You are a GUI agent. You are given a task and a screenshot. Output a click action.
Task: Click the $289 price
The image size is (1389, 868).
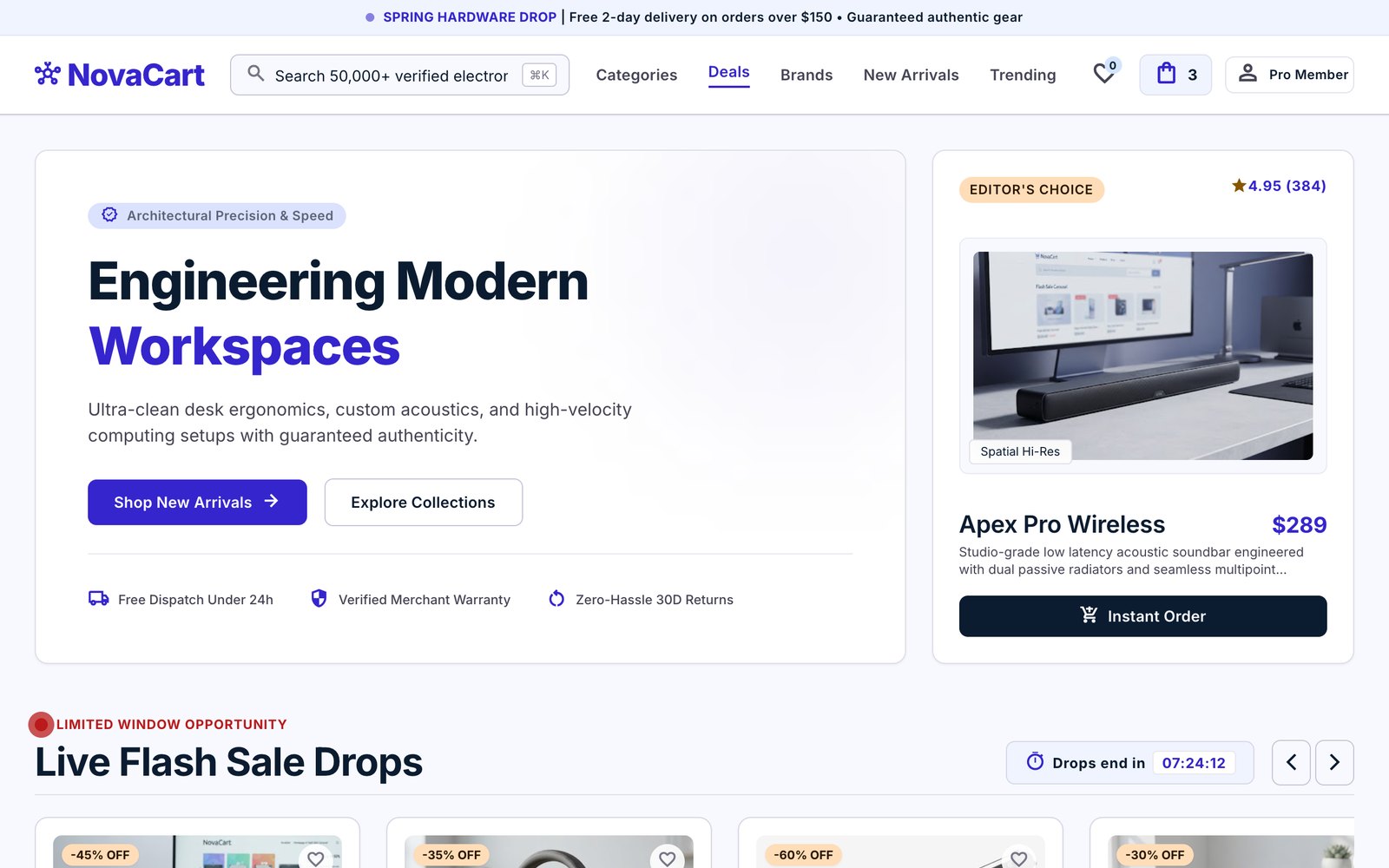pyautogui.click(x=1299, y=524)
